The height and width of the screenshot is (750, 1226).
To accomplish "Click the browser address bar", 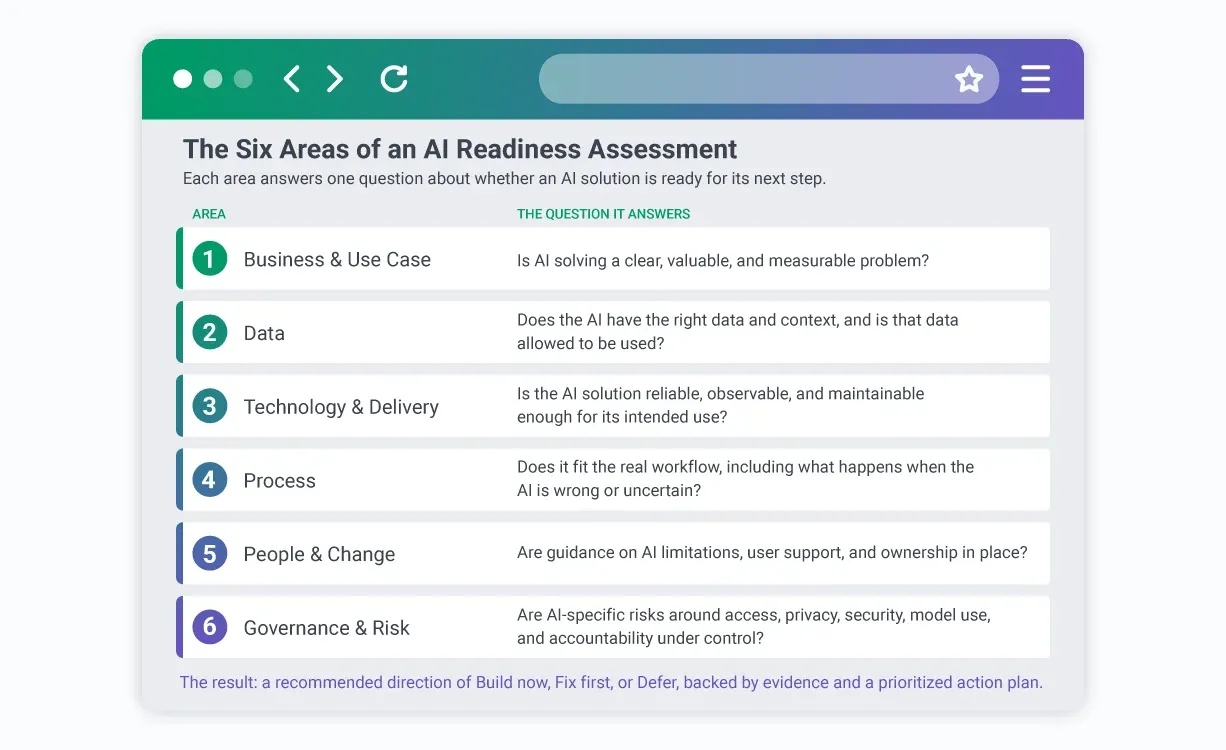I will point(769,79).
